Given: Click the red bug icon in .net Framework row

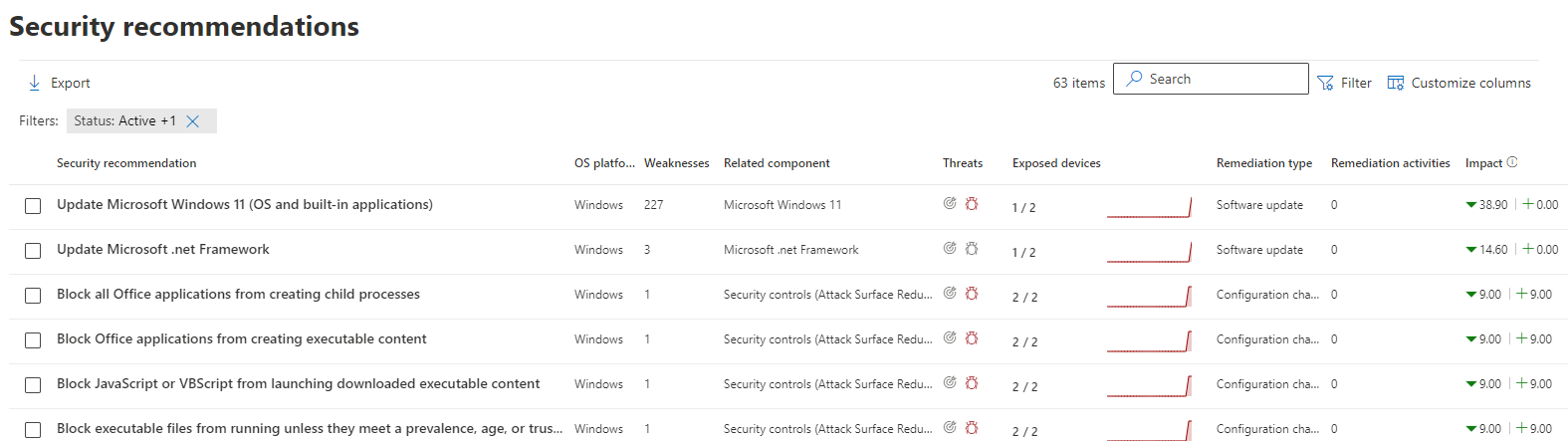Looking at the screenshot, I should coord(972,248).
